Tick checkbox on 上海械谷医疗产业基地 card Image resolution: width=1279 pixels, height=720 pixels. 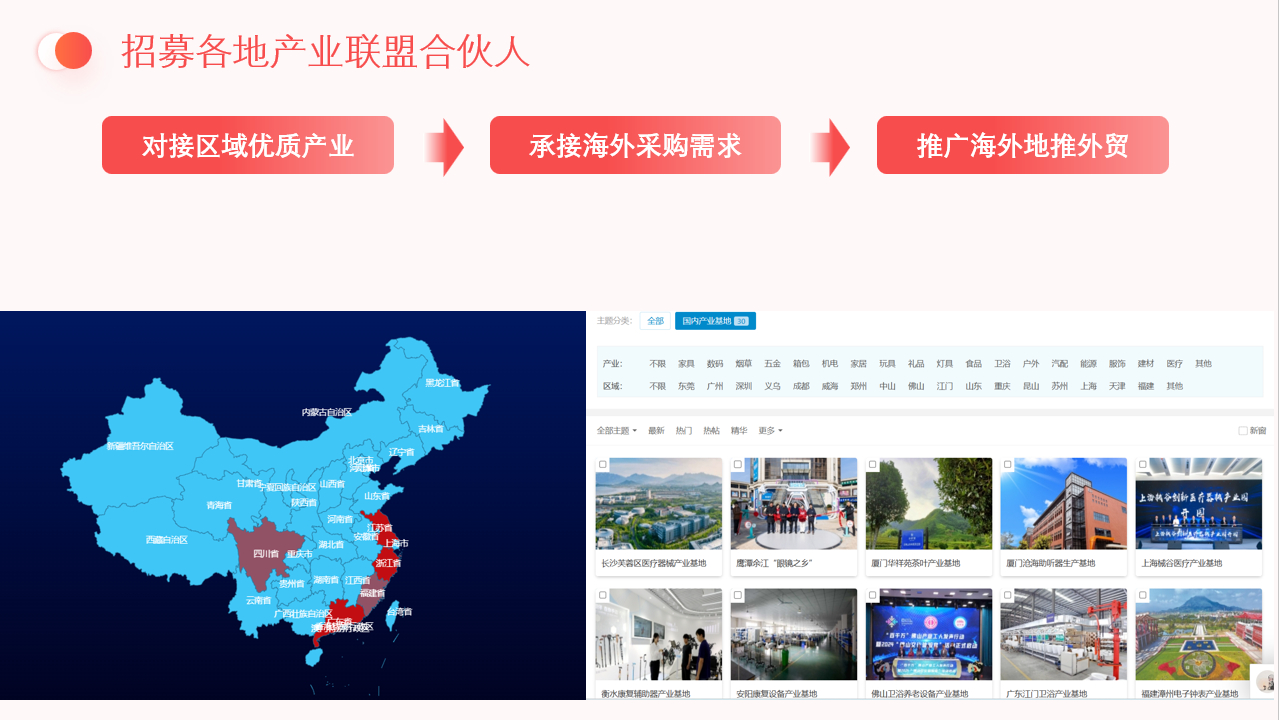click(x=1143, y=465)
